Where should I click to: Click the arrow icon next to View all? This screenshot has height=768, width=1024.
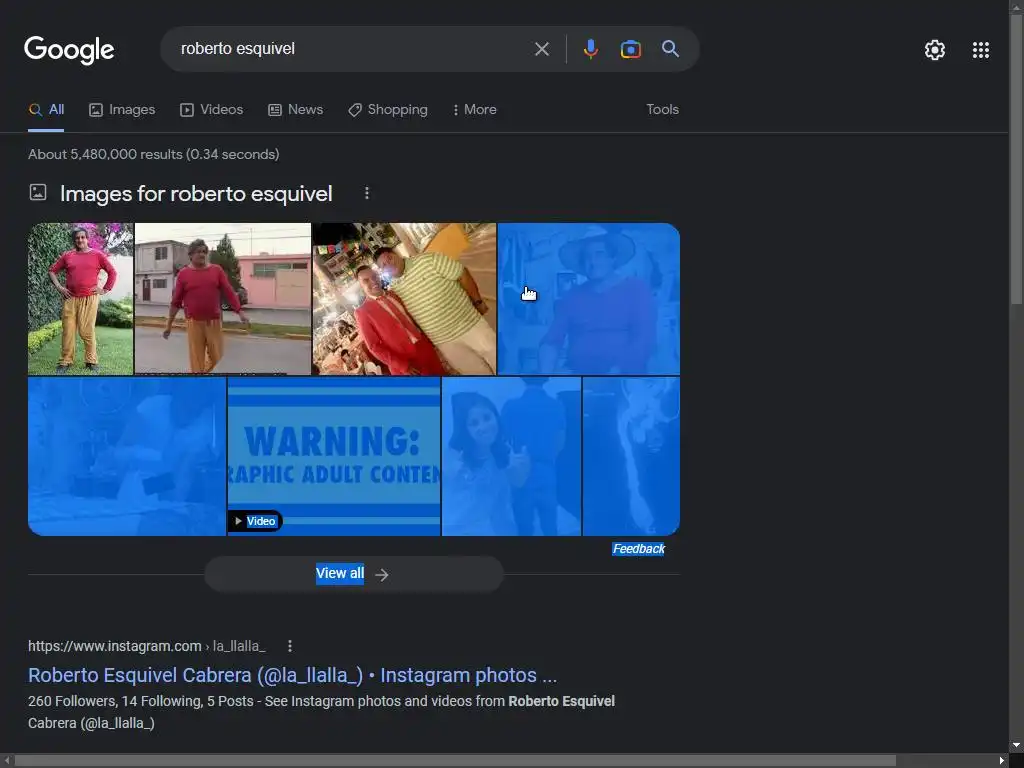click(382, 575)
